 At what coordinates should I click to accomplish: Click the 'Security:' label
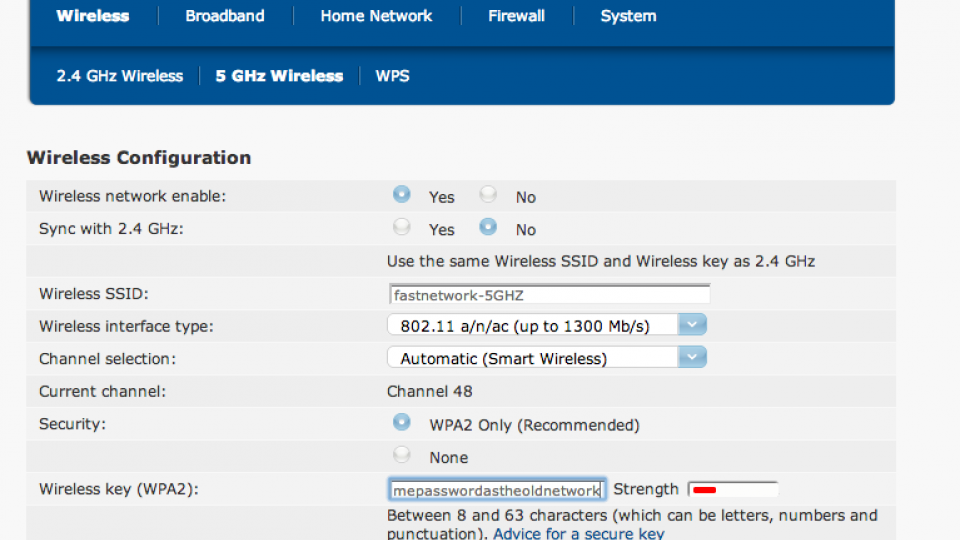(72, 424)
